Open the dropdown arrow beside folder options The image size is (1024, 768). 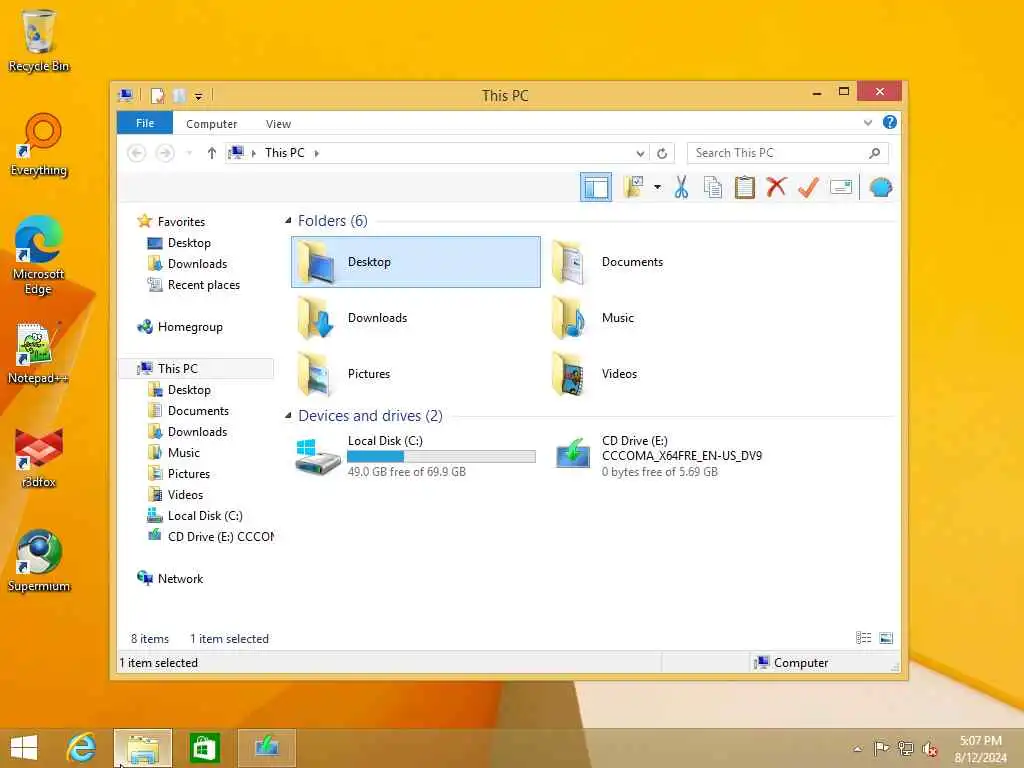(657, 187)
